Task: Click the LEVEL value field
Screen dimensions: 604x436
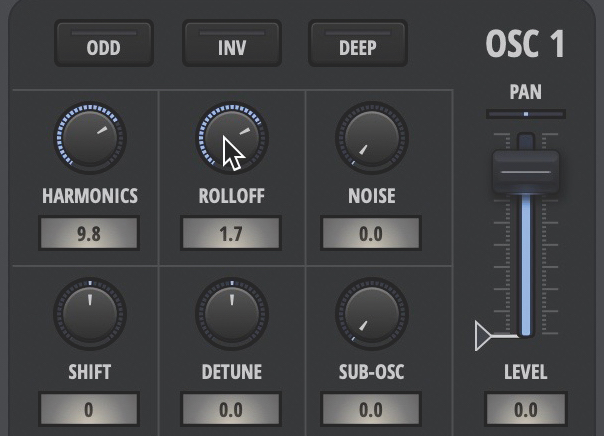Action: pos(526,409)
